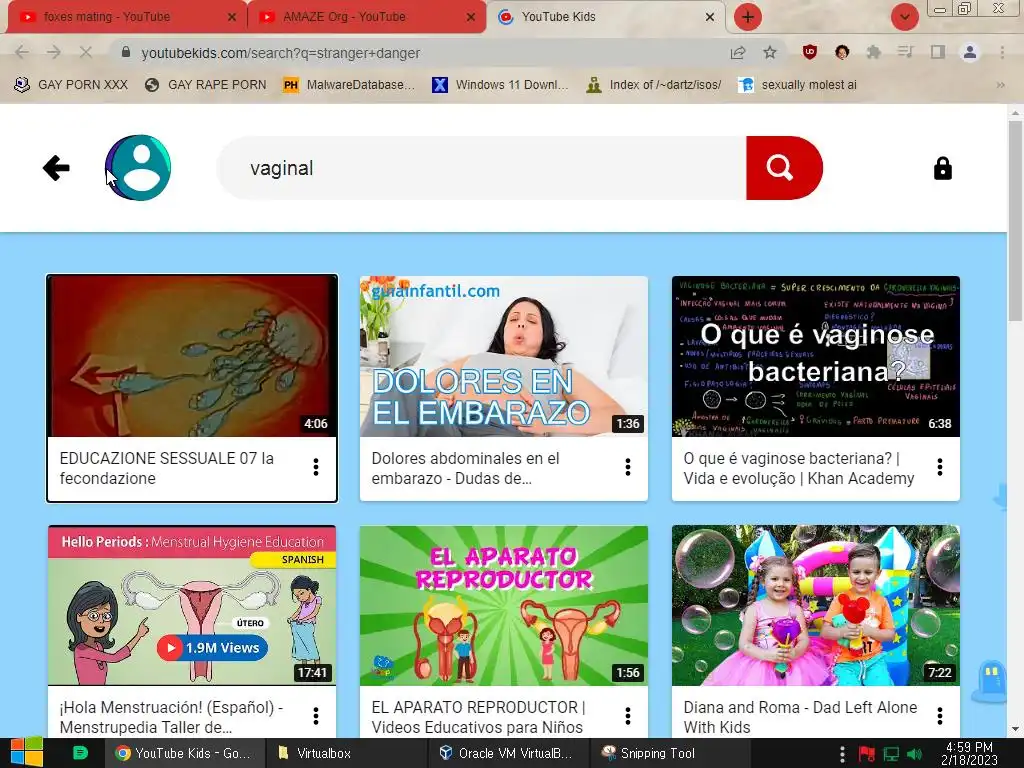
Task: Open volume speaker tray icon
Action: pos(914,754)
